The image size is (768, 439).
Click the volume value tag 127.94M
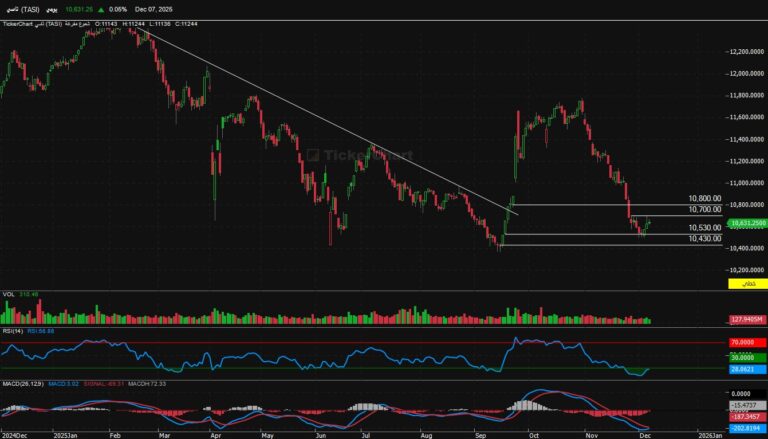pyautogui.click(x=746, y=320)
